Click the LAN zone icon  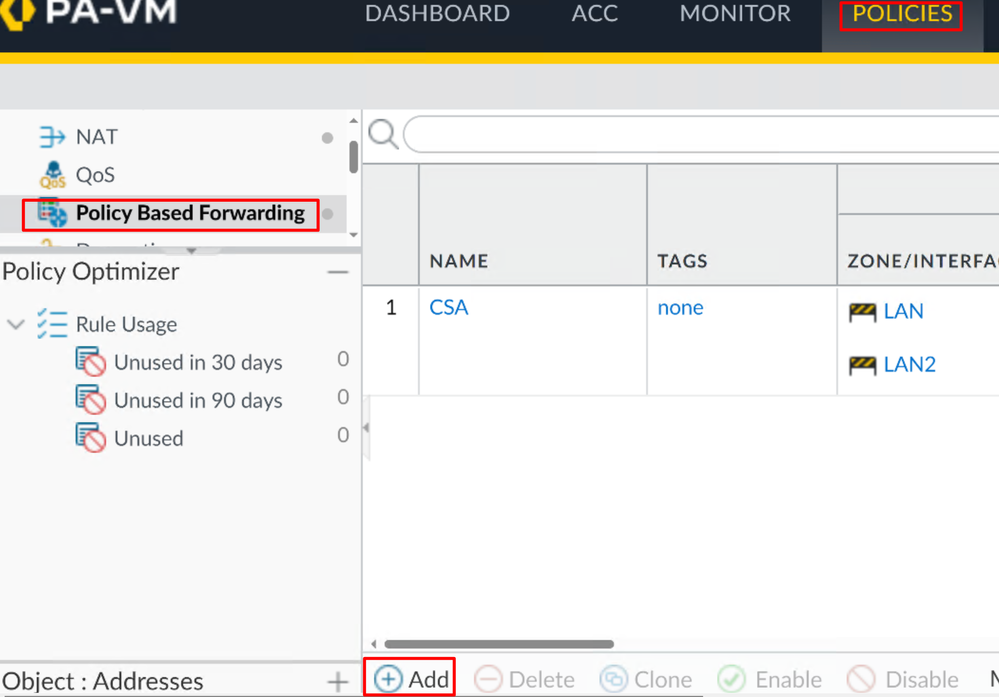pos(862,312)
